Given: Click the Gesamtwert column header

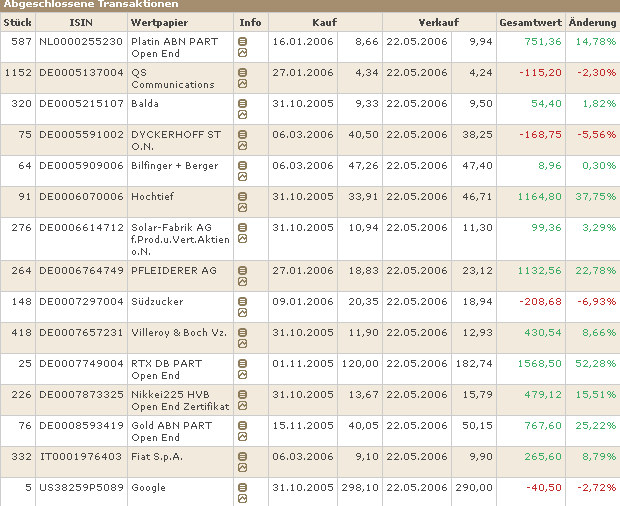Looking at the screenshot, I should 530,23.
